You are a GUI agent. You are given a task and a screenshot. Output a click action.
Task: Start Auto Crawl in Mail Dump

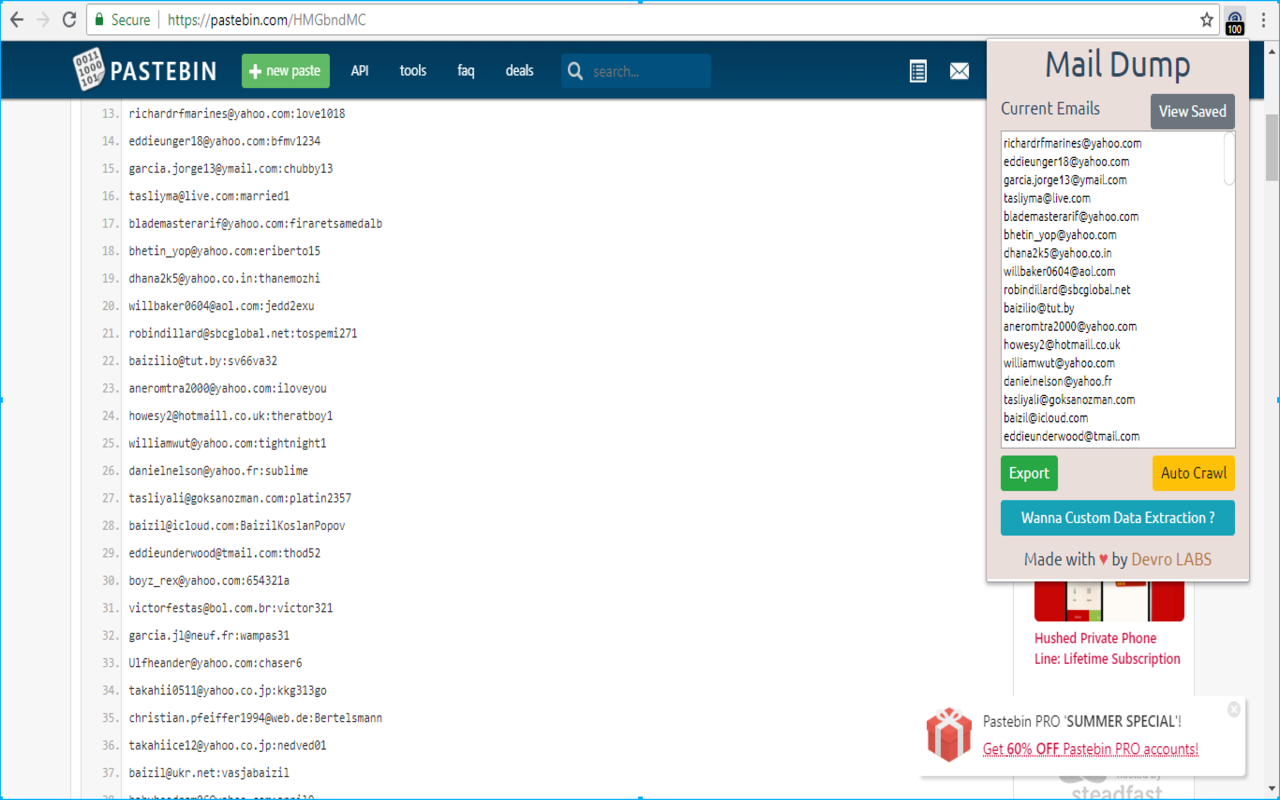pyautogui.click(x=1194, y=473)
